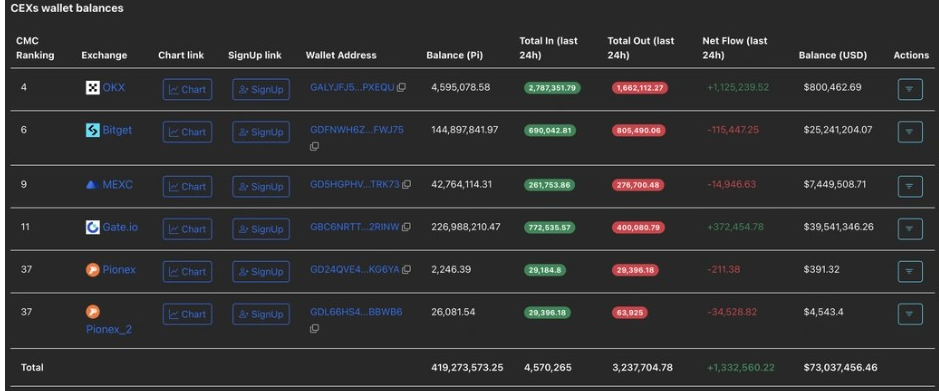
Task: Copy the Gate.io wallet address icon
Action: 406,228
